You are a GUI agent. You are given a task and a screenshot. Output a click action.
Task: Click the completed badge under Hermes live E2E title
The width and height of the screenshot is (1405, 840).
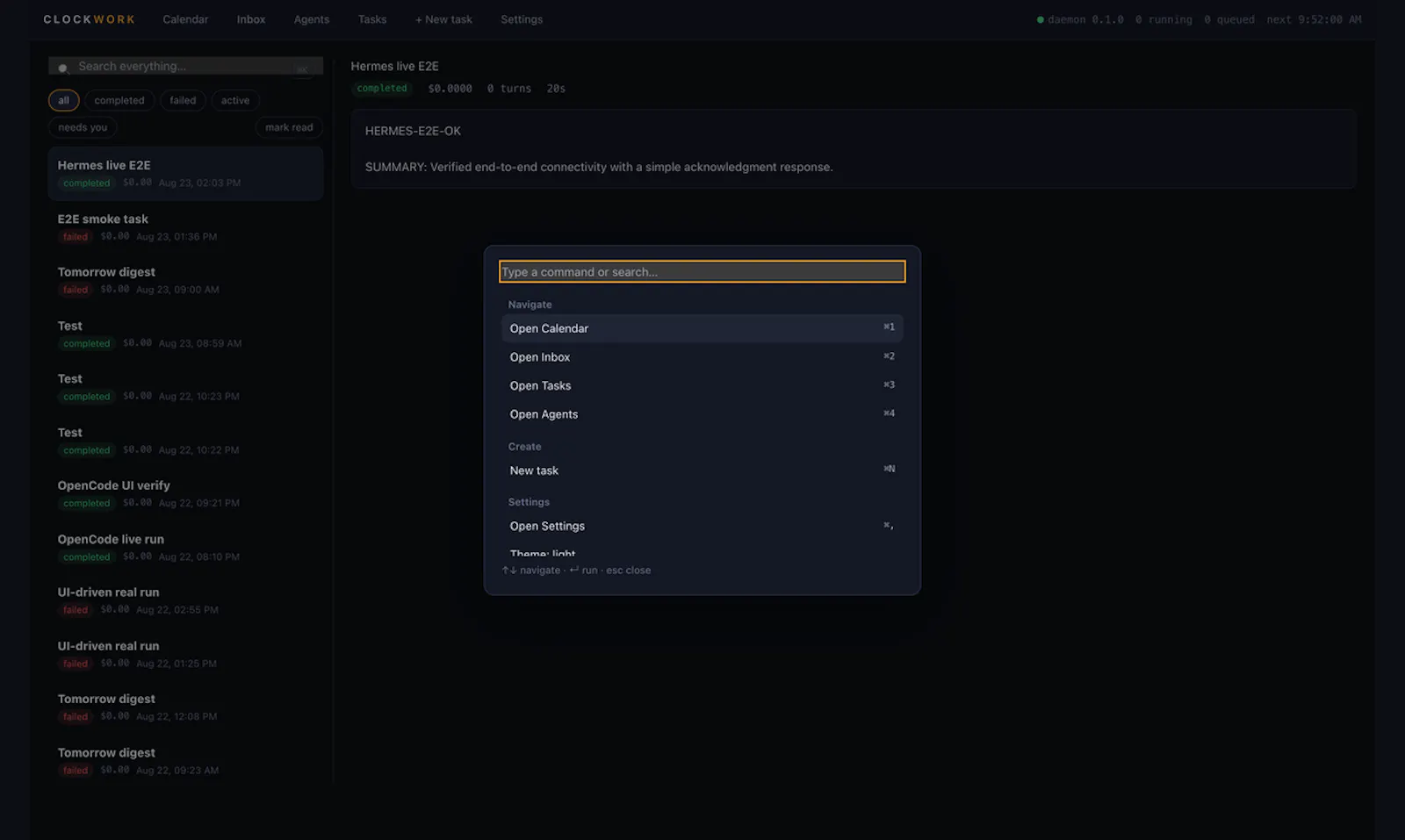coord(382,89)
